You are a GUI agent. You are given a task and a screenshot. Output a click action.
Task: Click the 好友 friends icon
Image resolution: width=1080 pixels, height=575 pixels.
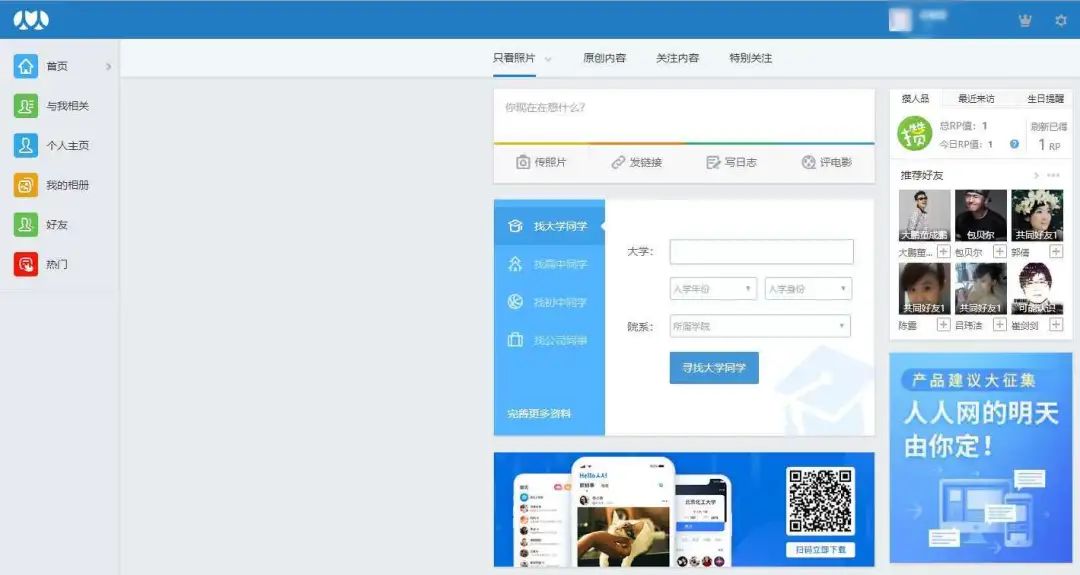coord(25,224)
